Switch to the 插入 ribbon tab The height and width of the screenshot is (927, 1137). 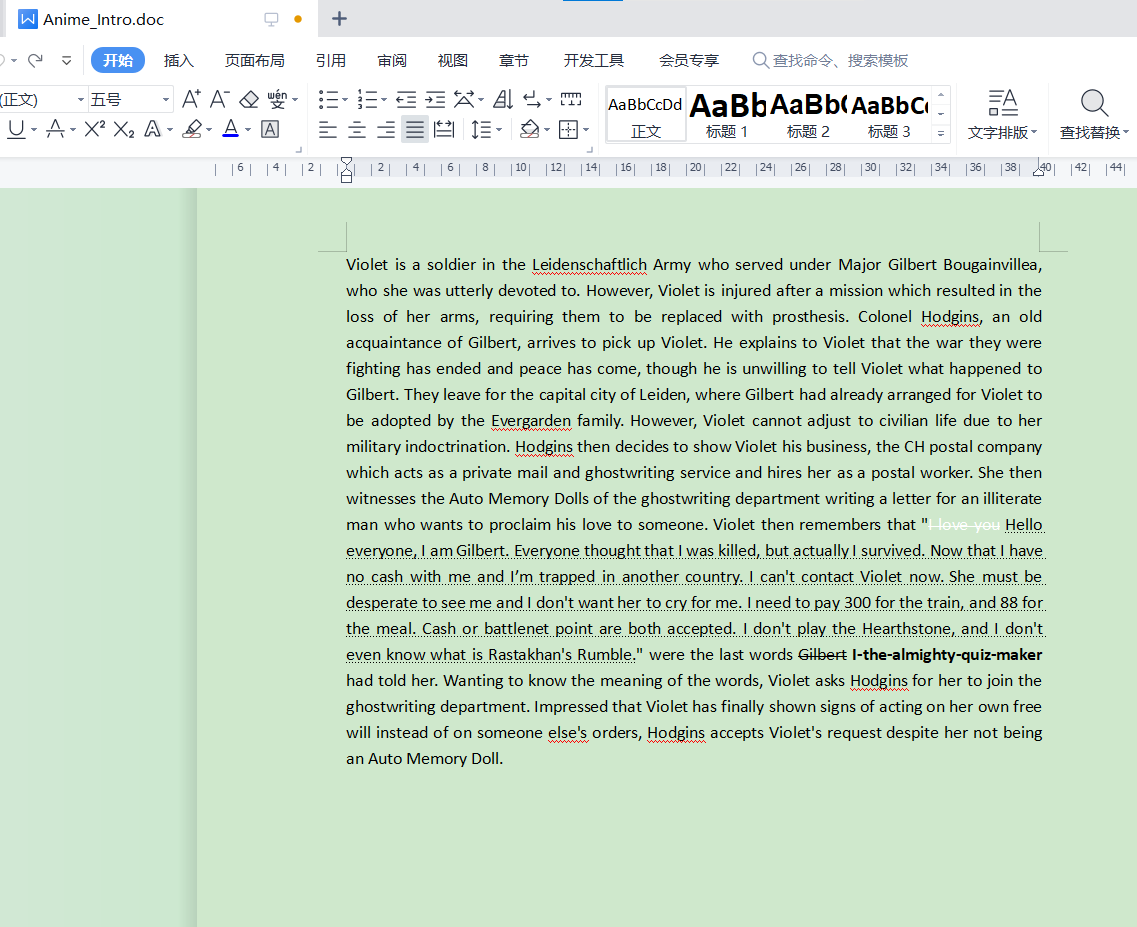[x=178, y=61]
